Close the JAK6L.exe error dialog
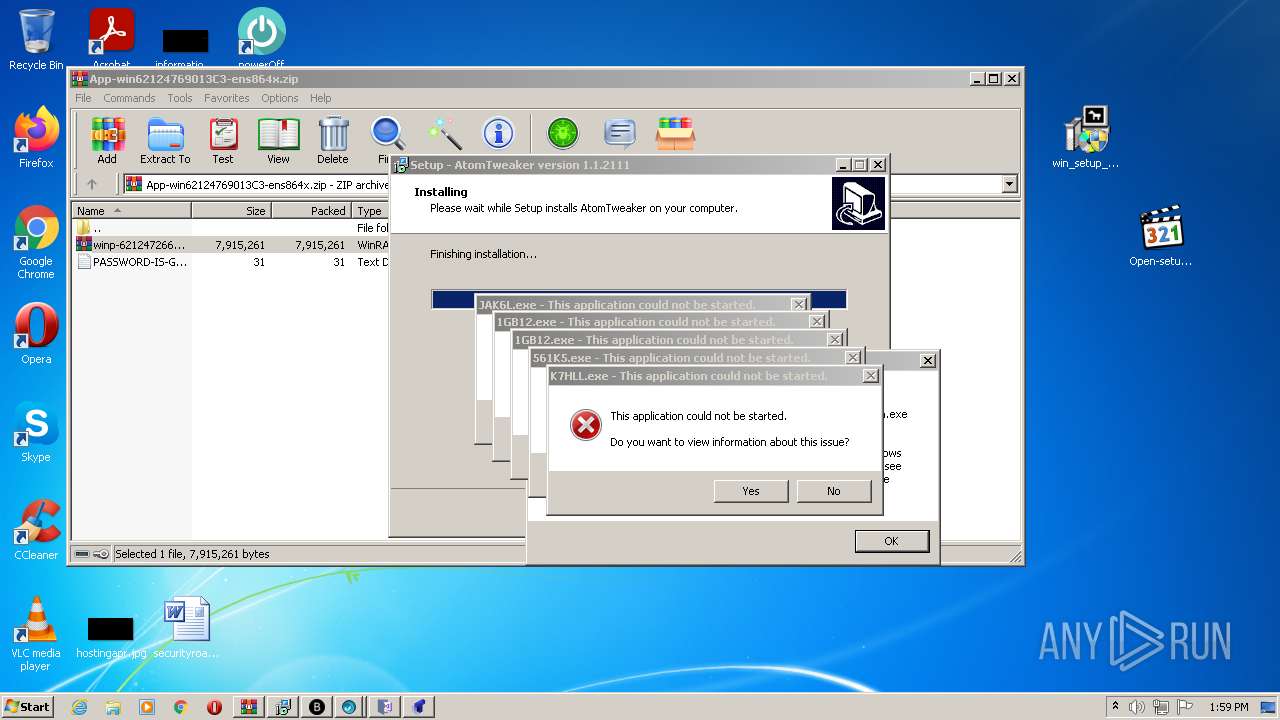 [799, 304]
